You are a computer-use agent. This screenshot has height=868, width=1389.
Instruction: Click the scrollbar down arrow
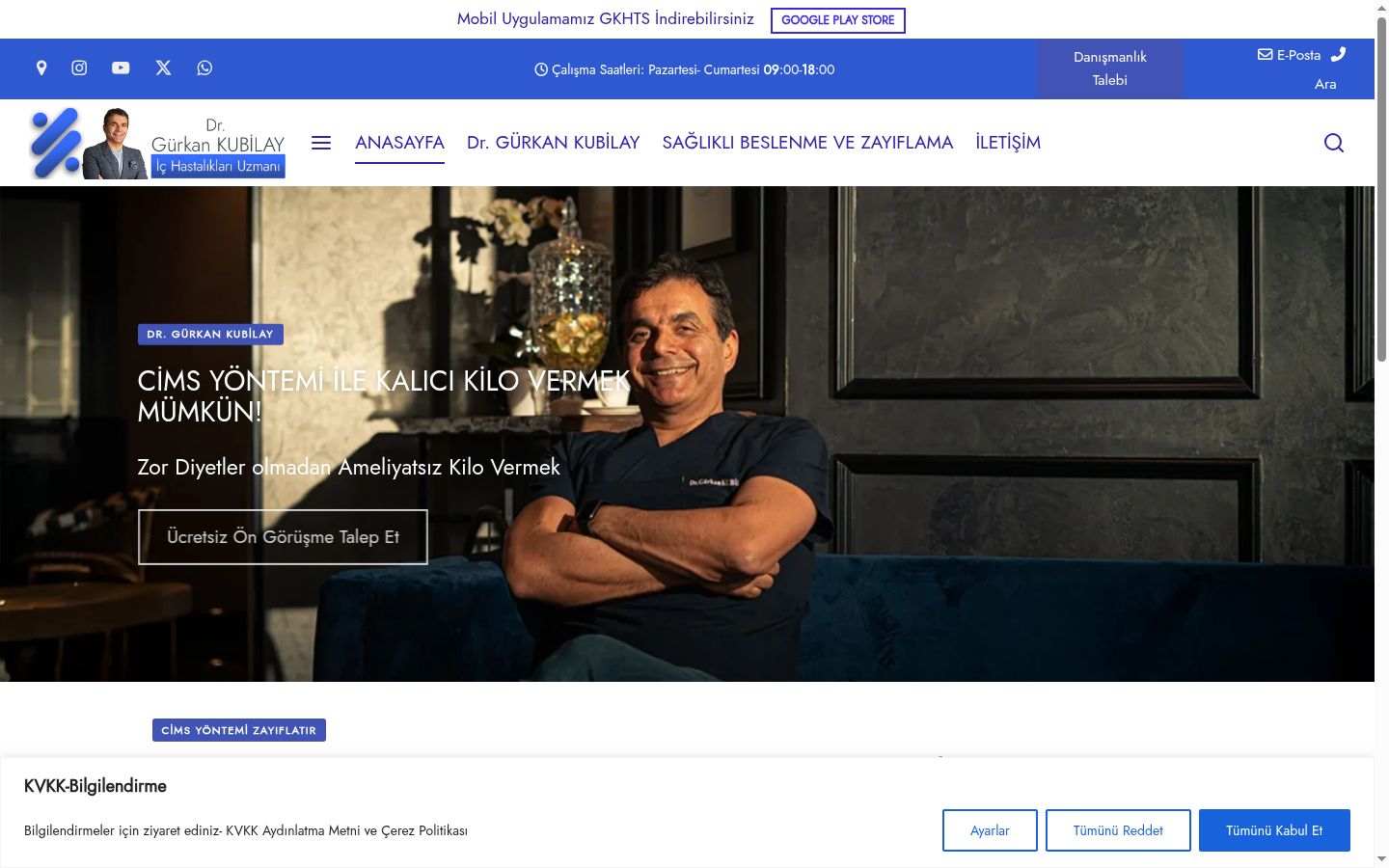[1381, 858]
